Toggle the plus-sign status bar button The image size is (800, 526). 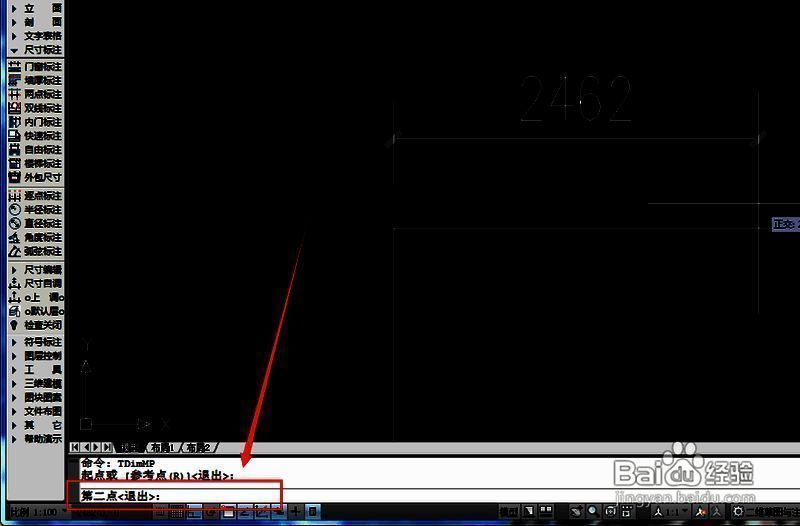295,511
